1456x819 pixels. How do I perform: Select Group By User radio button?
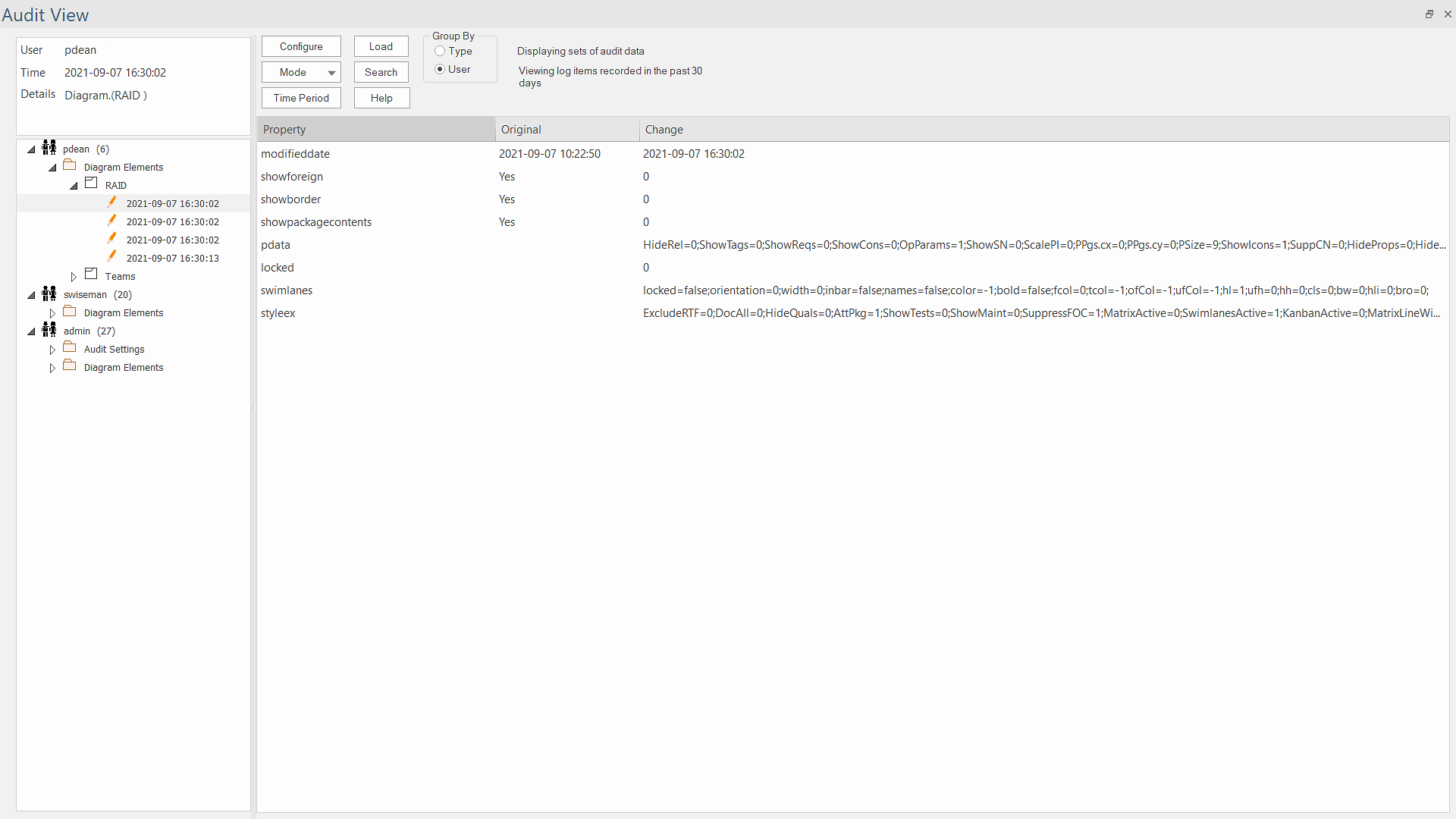[440, 69]
